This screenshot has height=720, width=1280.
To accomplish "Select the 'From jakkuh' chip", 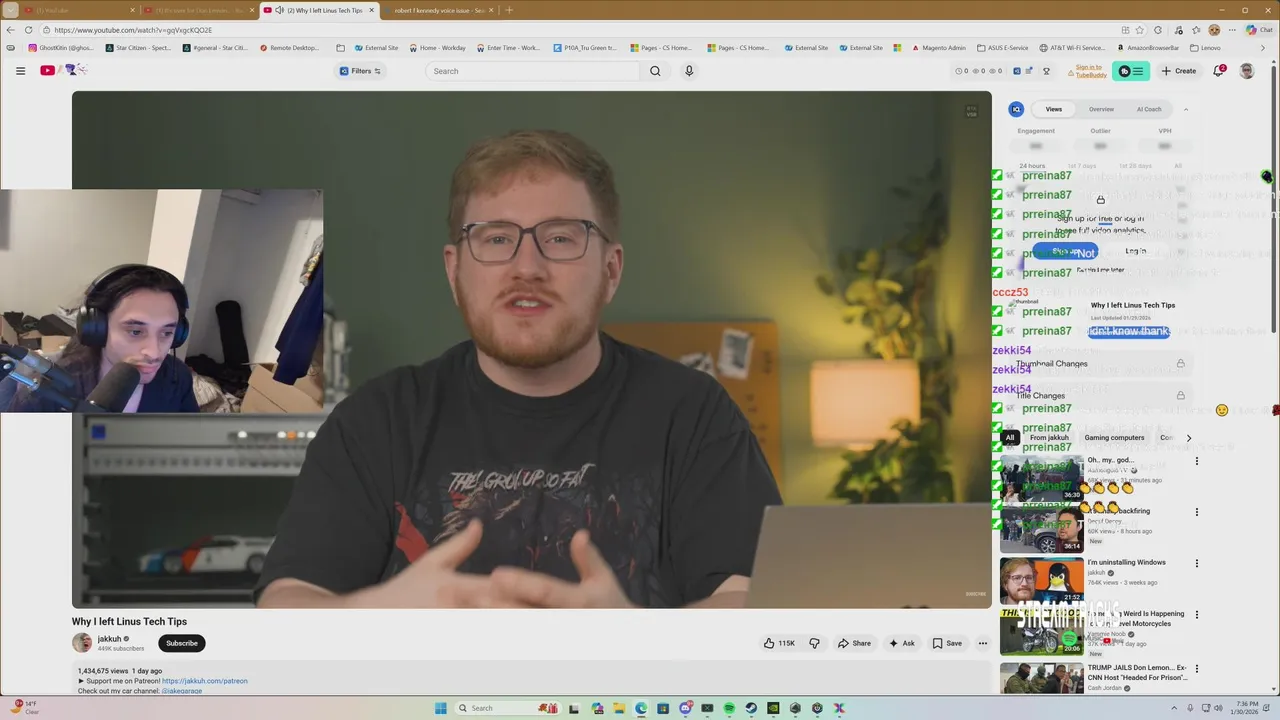I will pyautogui.click(x=1049, y=438).
